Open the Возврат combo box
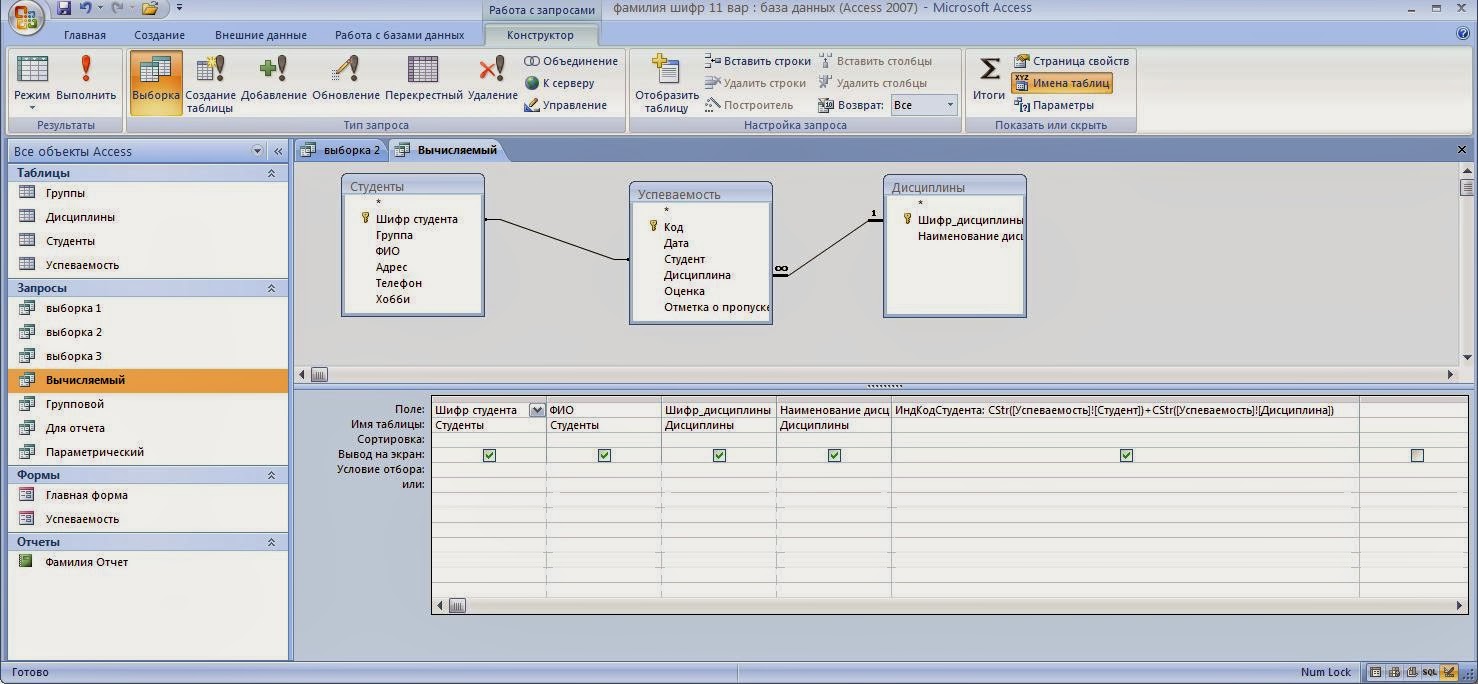1478x684 pixels. (x=924, y=105)
